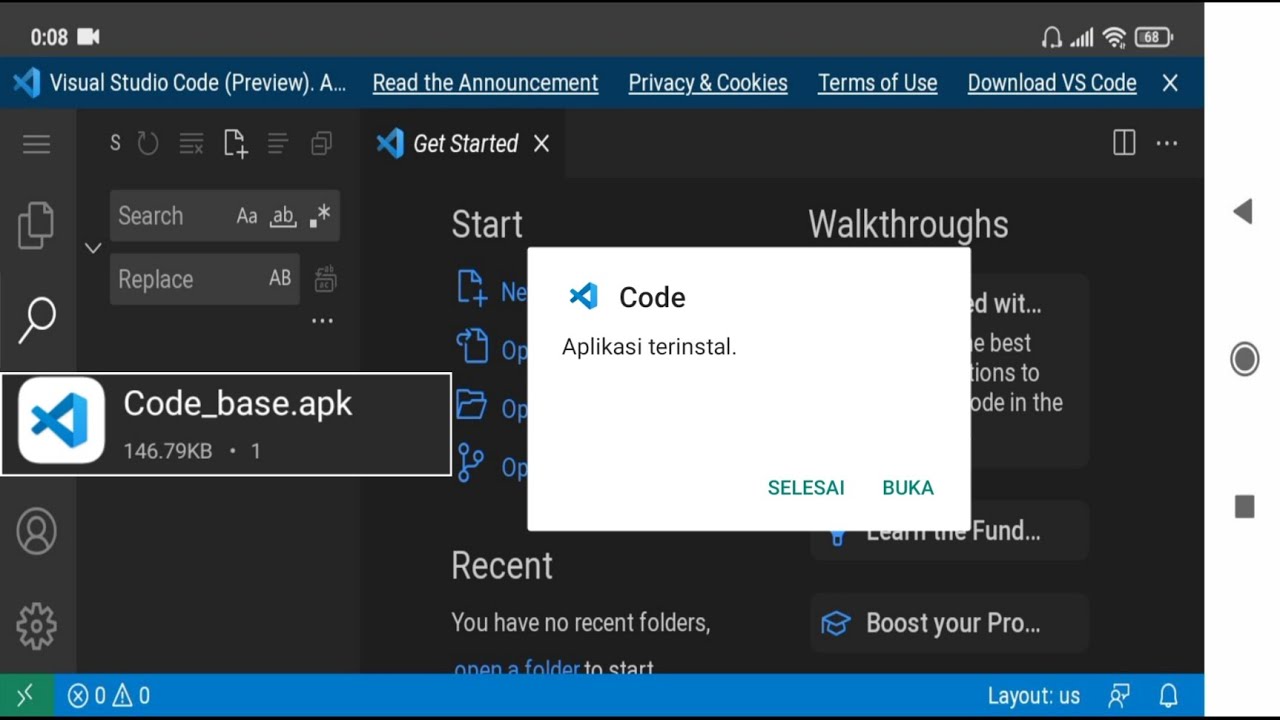Click the open a folder link
This screenshot has width=1280, height=720.
(x=517, y=668)
